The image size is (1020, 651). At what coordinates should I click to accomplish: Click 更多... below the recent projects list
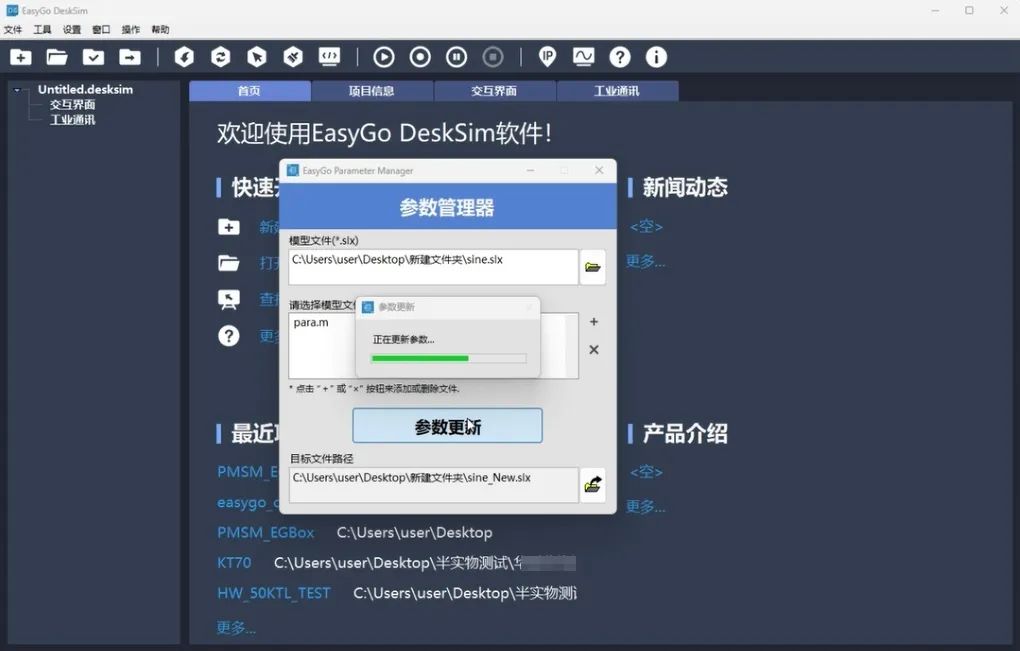click(x=236, y=628)
